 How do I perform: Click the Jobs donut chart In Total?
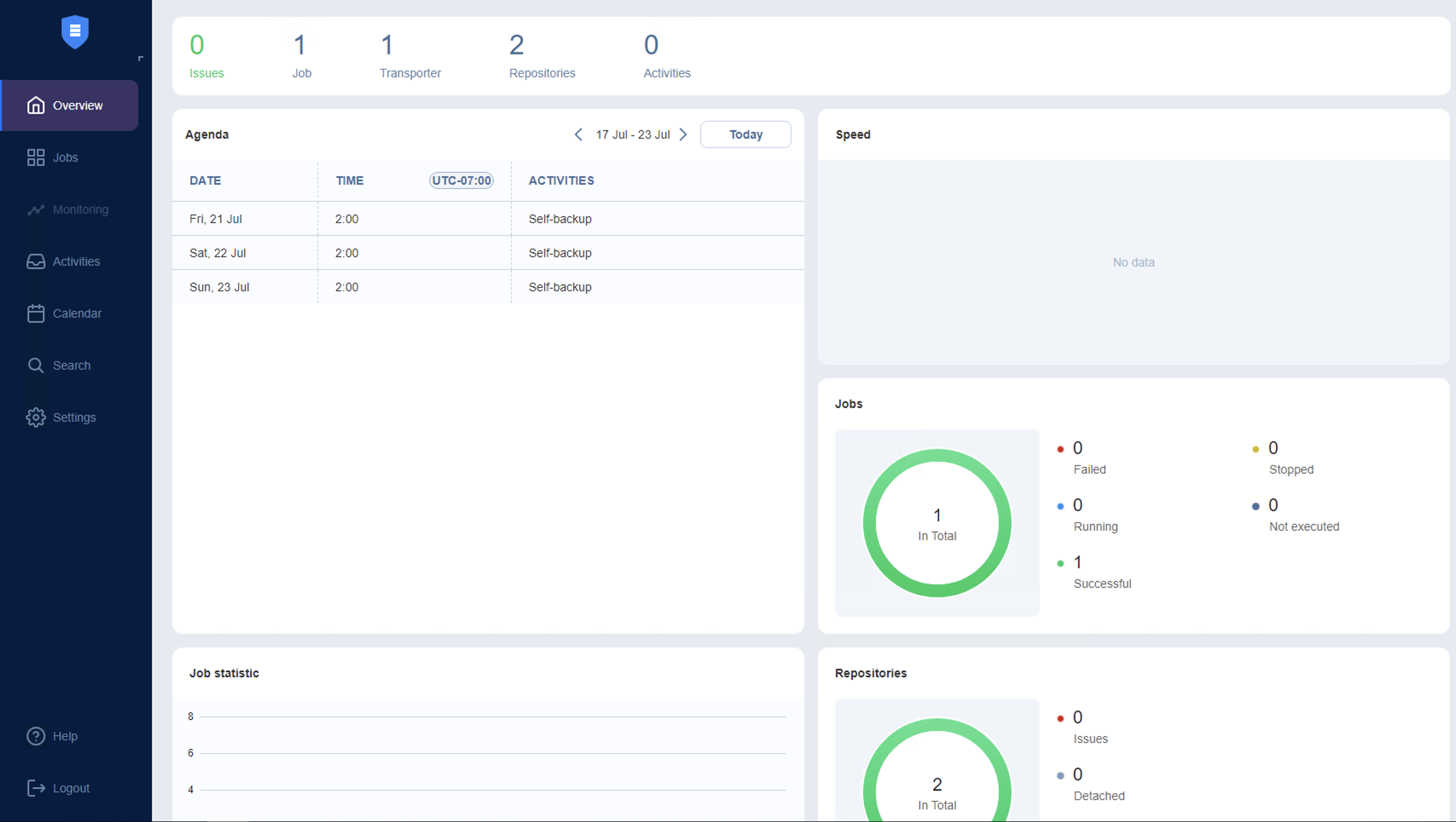click(x=937, y=523)
